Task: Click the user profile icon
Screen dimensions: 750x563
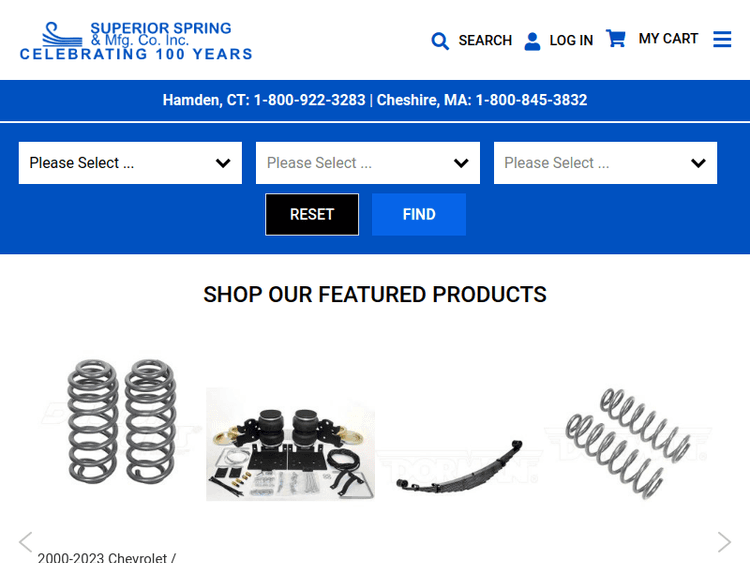Action: click(532, 41)
